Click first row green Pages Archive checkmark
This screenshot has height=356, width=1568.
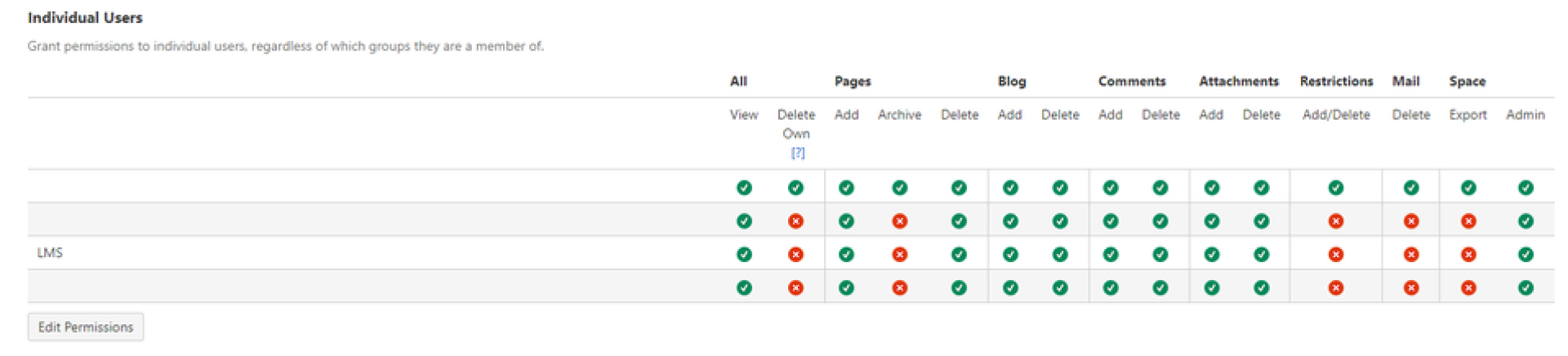[x=899, y=188]
